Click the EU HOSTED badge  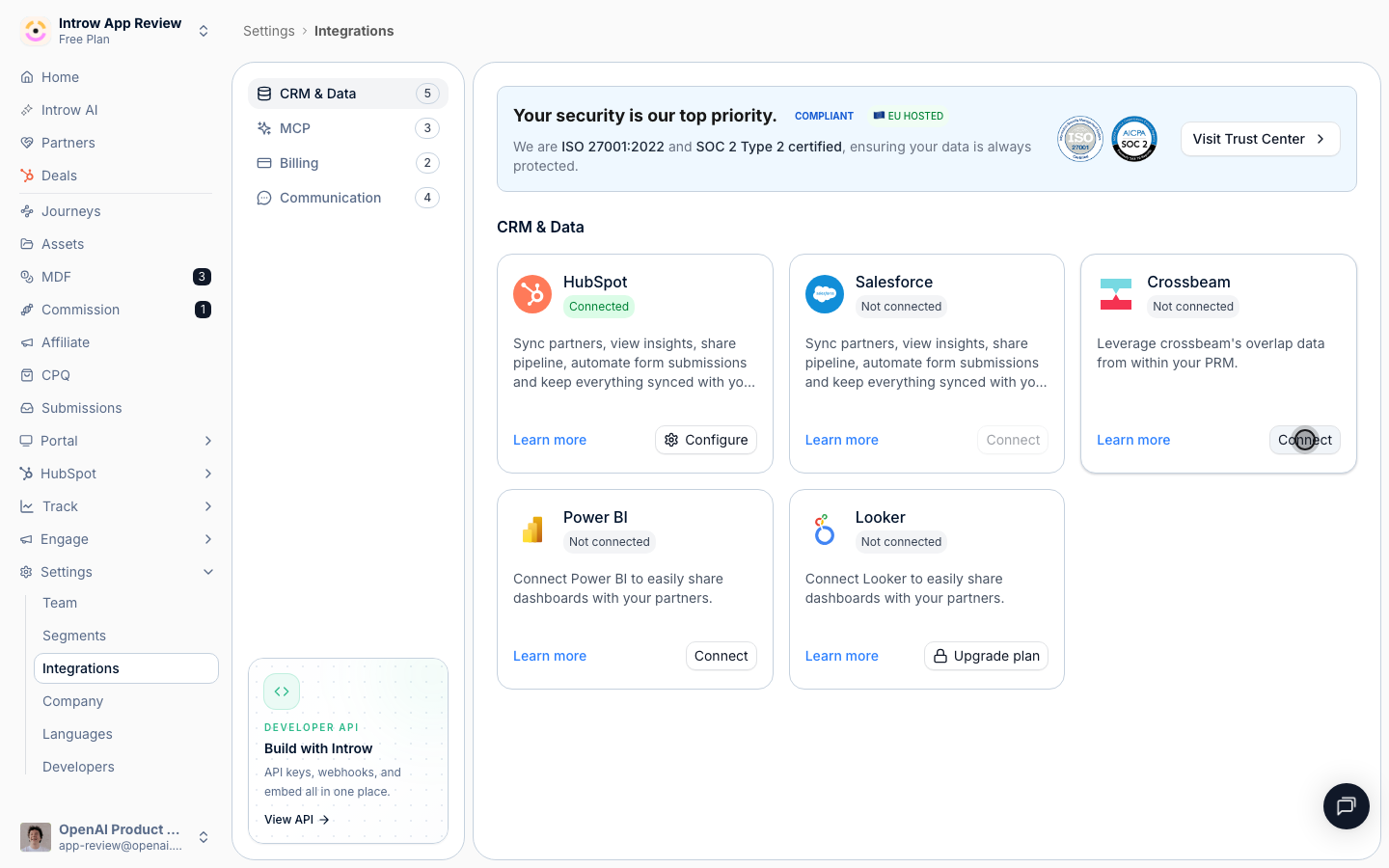(909, 116)
